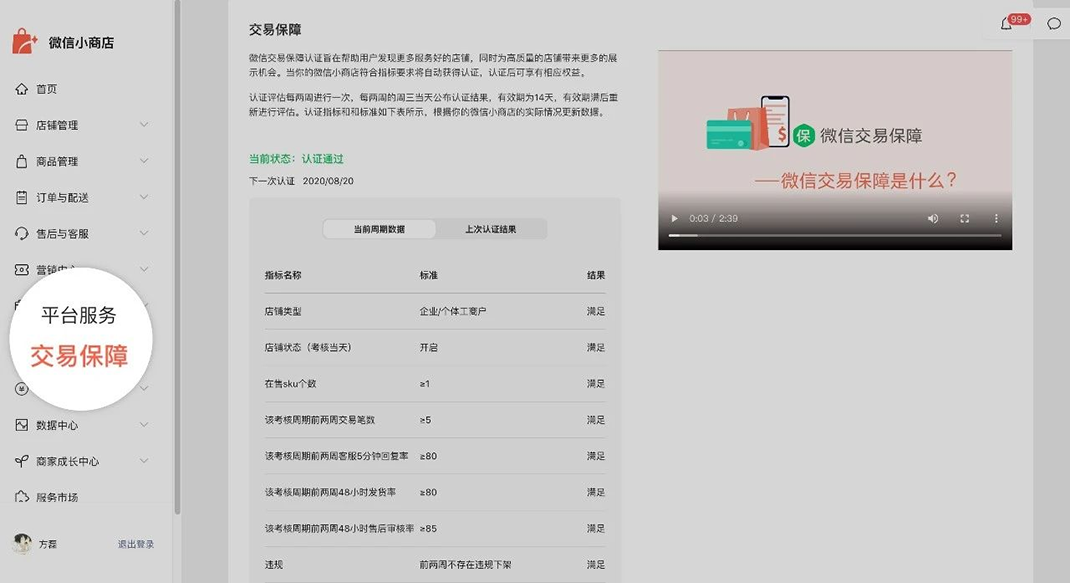Open video more options three-dot menu
This screenshot has width=1070, height=583.
click(x=996, y=218)
